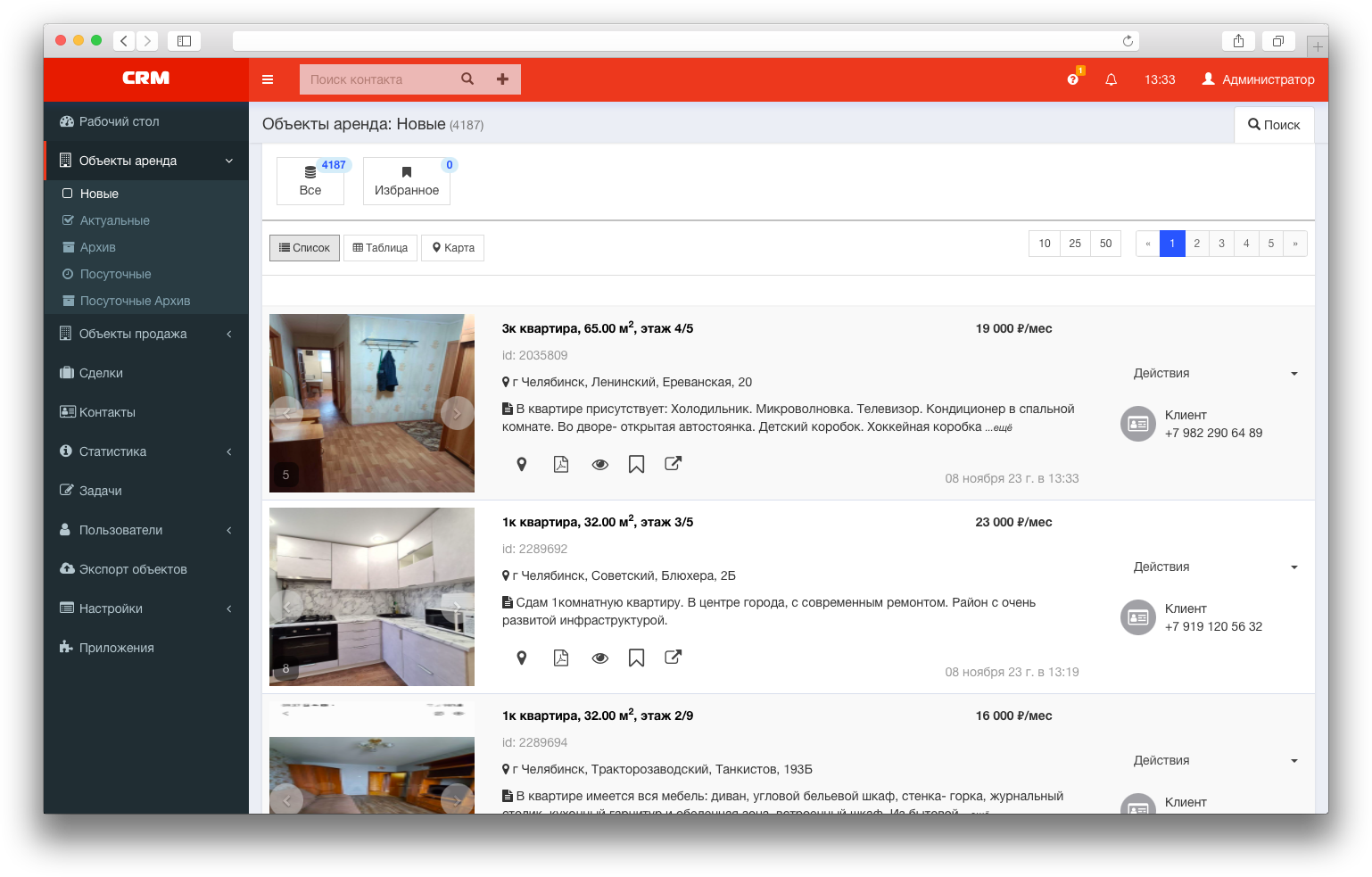Go to page 2

tap(1197, 244)
